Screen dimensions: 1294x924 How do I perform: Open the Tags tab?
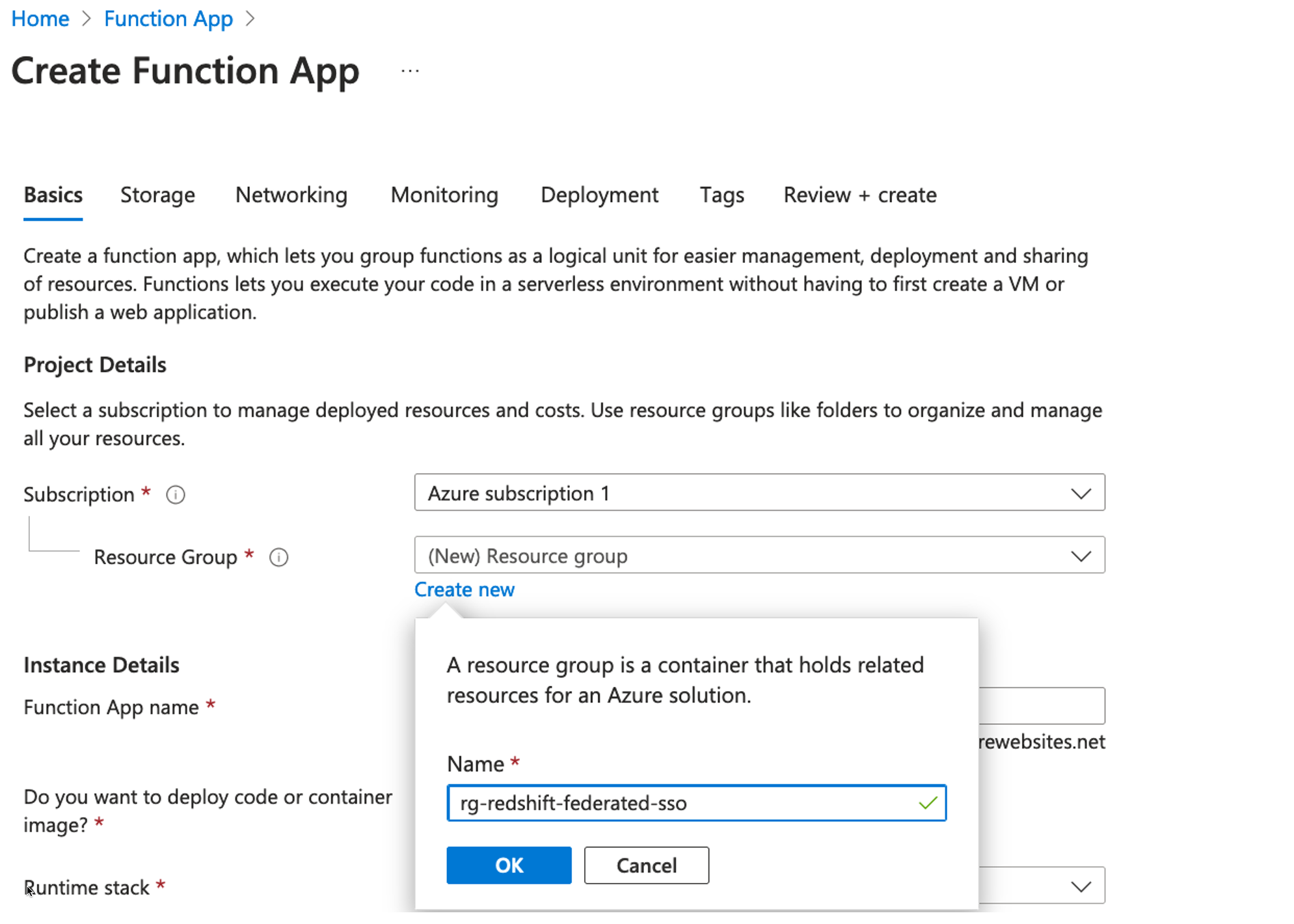click(721, 195)
